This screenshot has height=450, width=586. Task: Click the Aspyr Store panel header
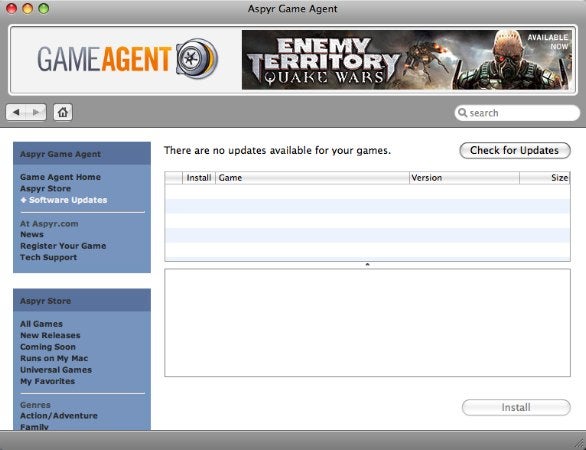[82, 300]
